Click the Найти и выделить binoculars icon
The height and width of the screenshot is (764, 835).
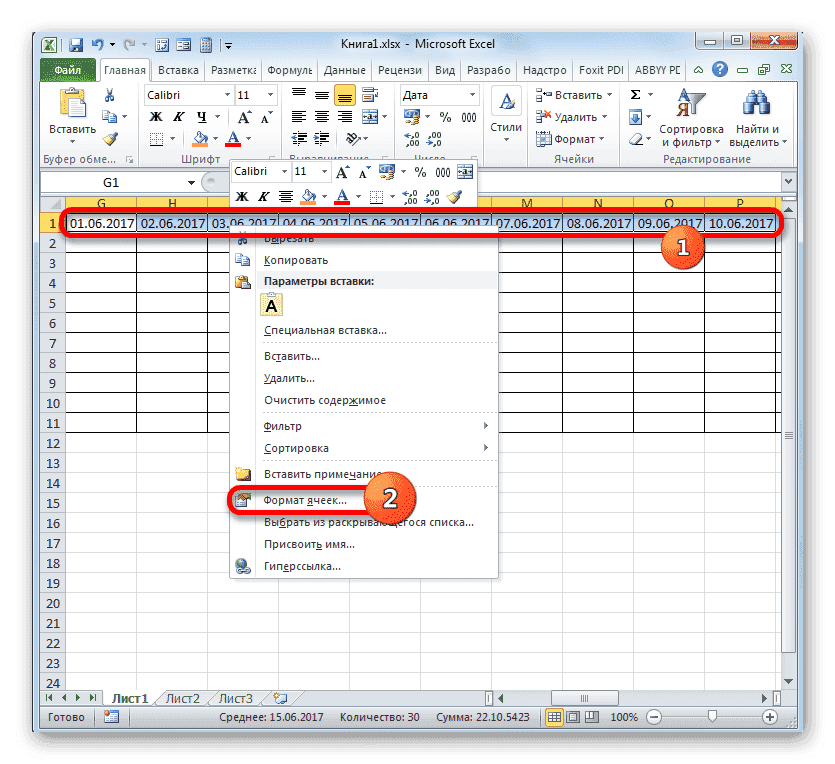pos(757,100)
